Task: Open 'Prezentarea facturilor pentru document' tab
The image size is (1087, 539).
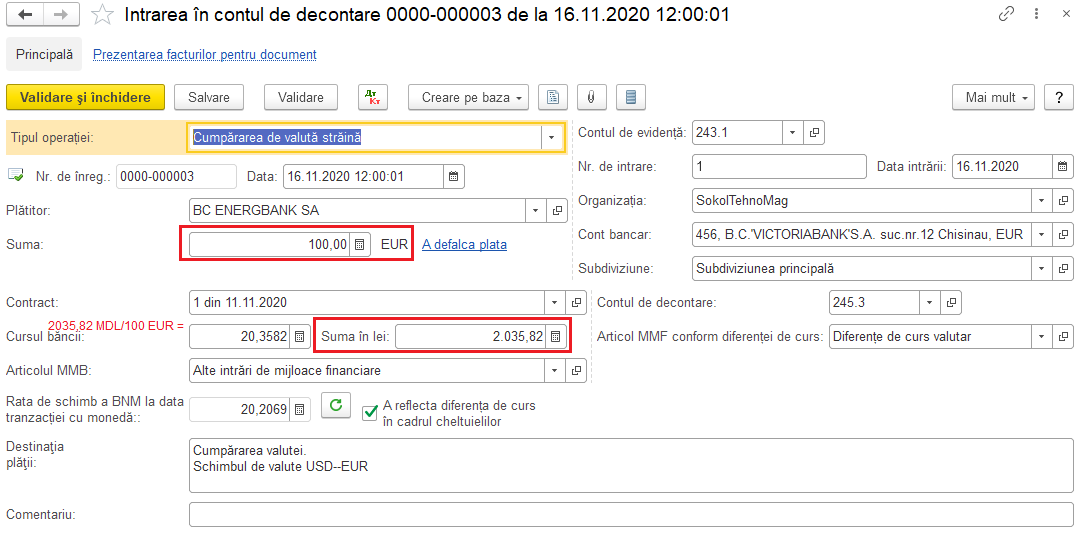Action: click(205, 55)
